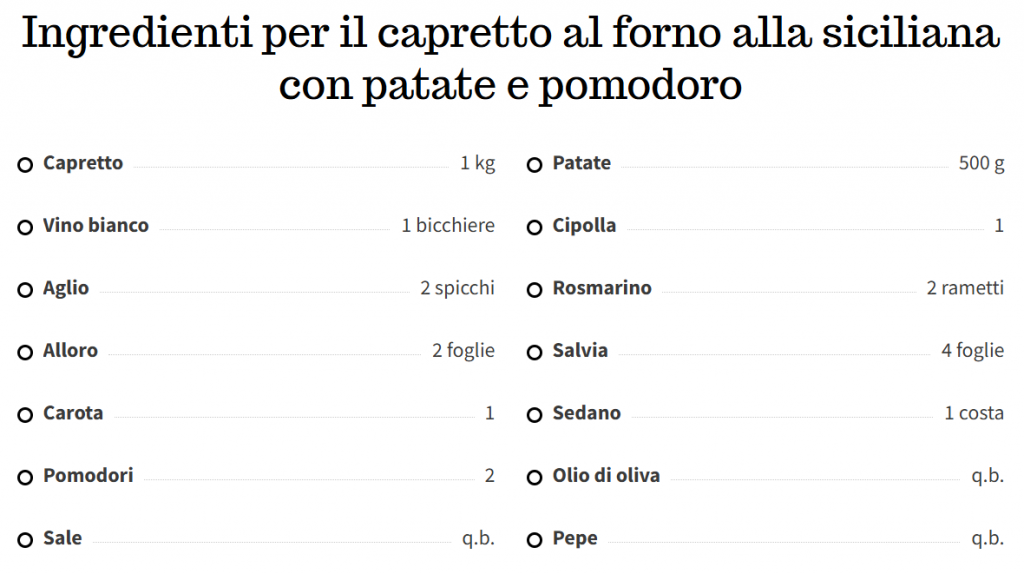The image size is (1024, 574).
Task: Tick the Vino bianco ingredient circle
Action: (25, 227)
